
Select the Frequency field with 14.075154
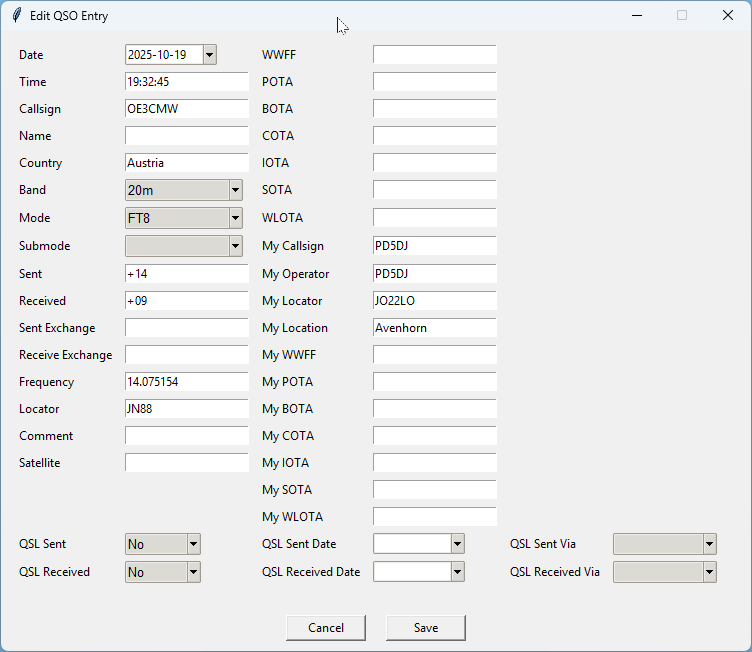point(186,382)
